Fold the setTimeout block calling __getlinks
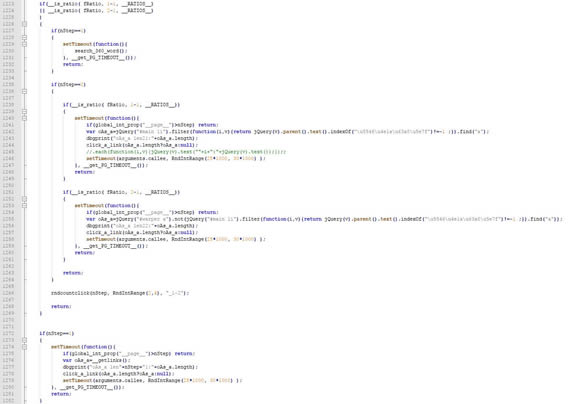Viewport: 575px width, 404px height. pyautogui.click(x=24, y=347)
